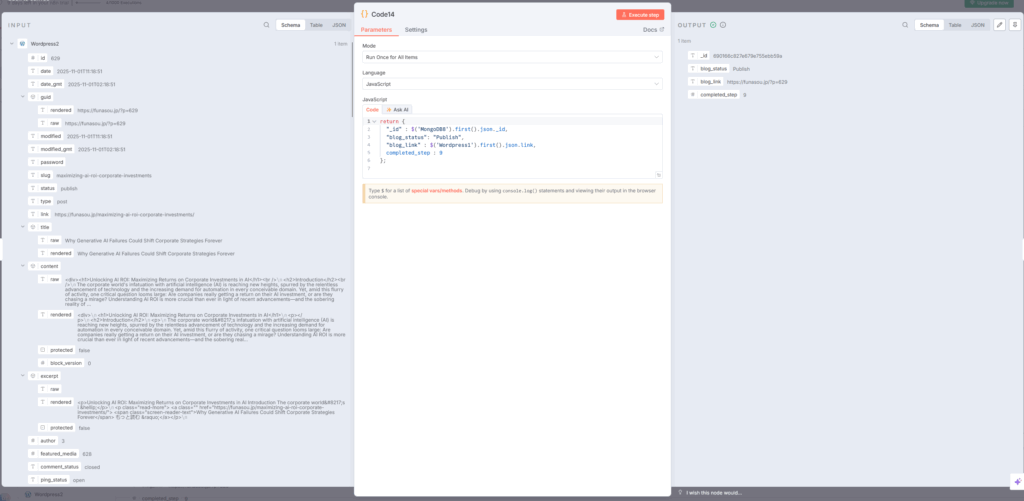Click the Wordpress2 node icon in input tree

tap(22, 44)
